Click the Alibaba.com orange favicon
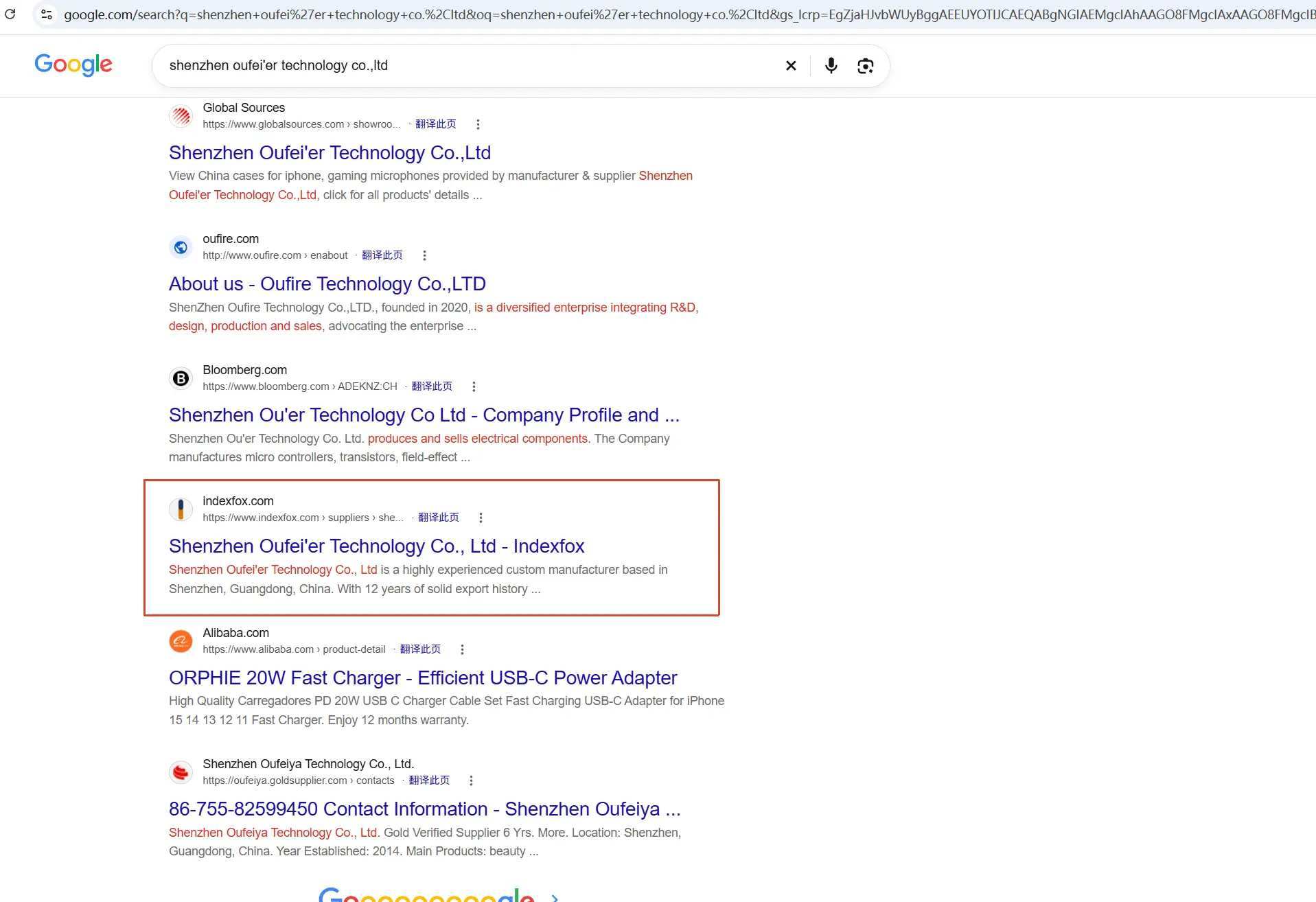 pos(181,641)
